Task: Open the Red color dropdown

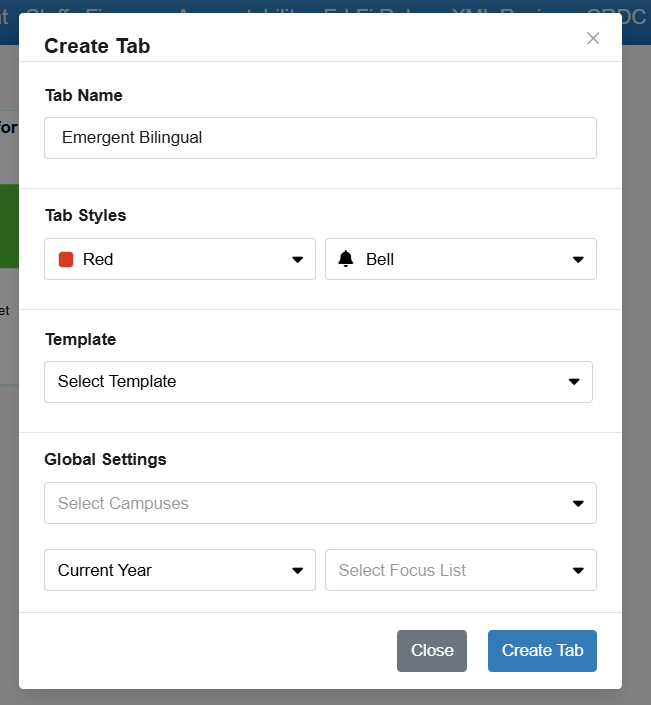Action: tap(180, 259)
